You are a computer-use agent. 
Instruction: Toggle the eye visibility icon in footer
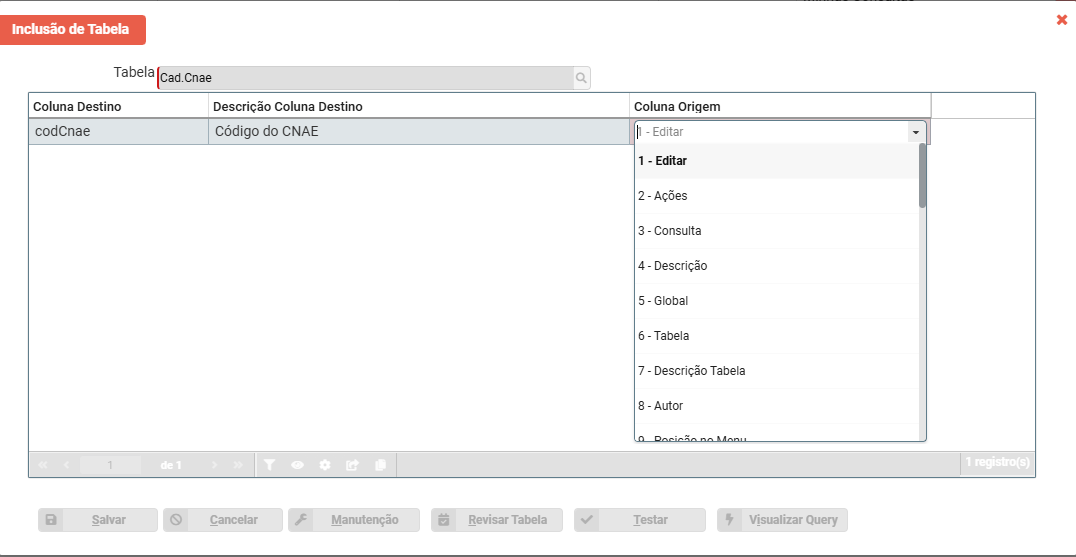click(297, 465)
